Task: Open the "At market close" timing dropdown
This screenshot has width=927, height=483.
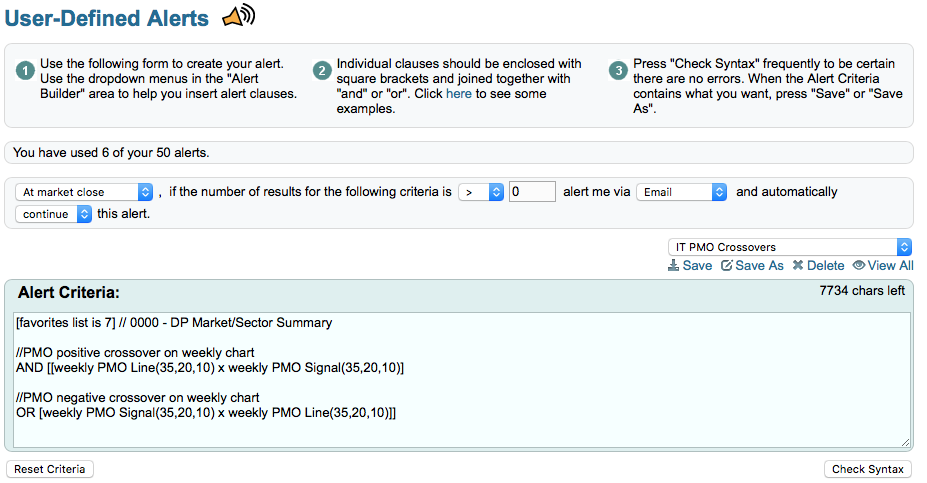Action: [x=85, y=192]
